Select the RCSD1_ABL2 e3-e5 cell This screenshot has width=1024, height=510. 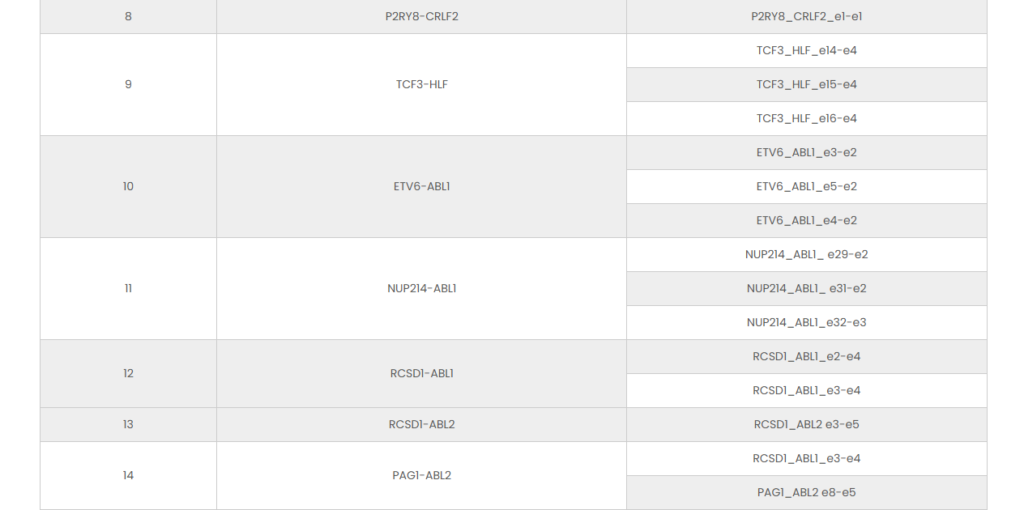tap(806, 425)
